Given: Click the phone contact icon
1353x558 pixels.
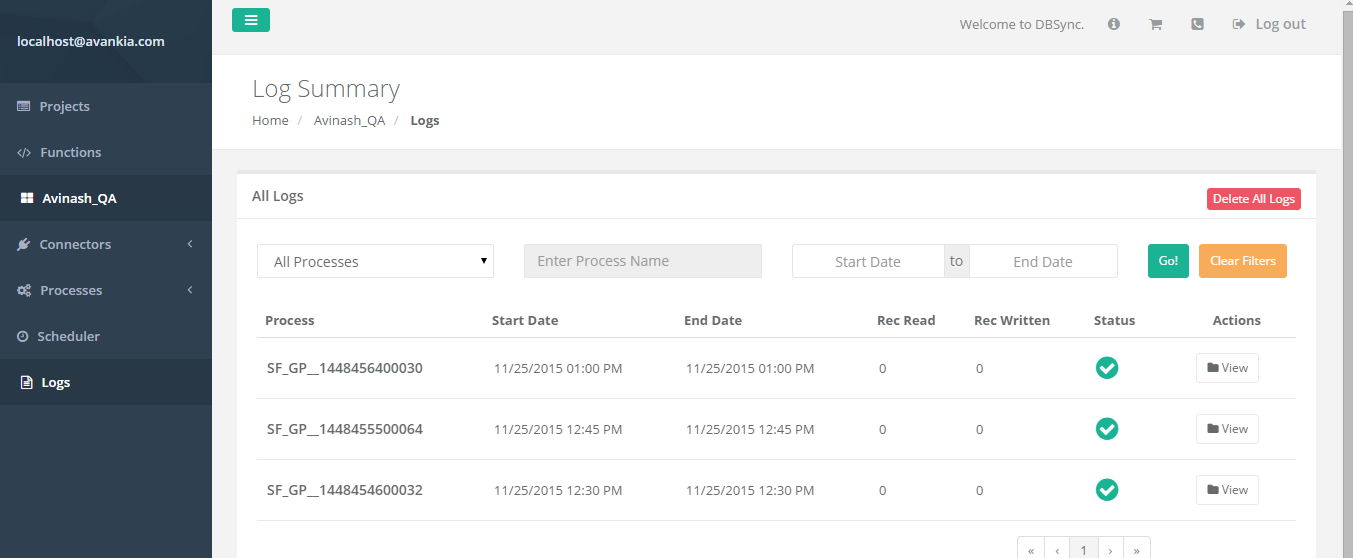Looking at the screenshot, I should click(1197, 24).
